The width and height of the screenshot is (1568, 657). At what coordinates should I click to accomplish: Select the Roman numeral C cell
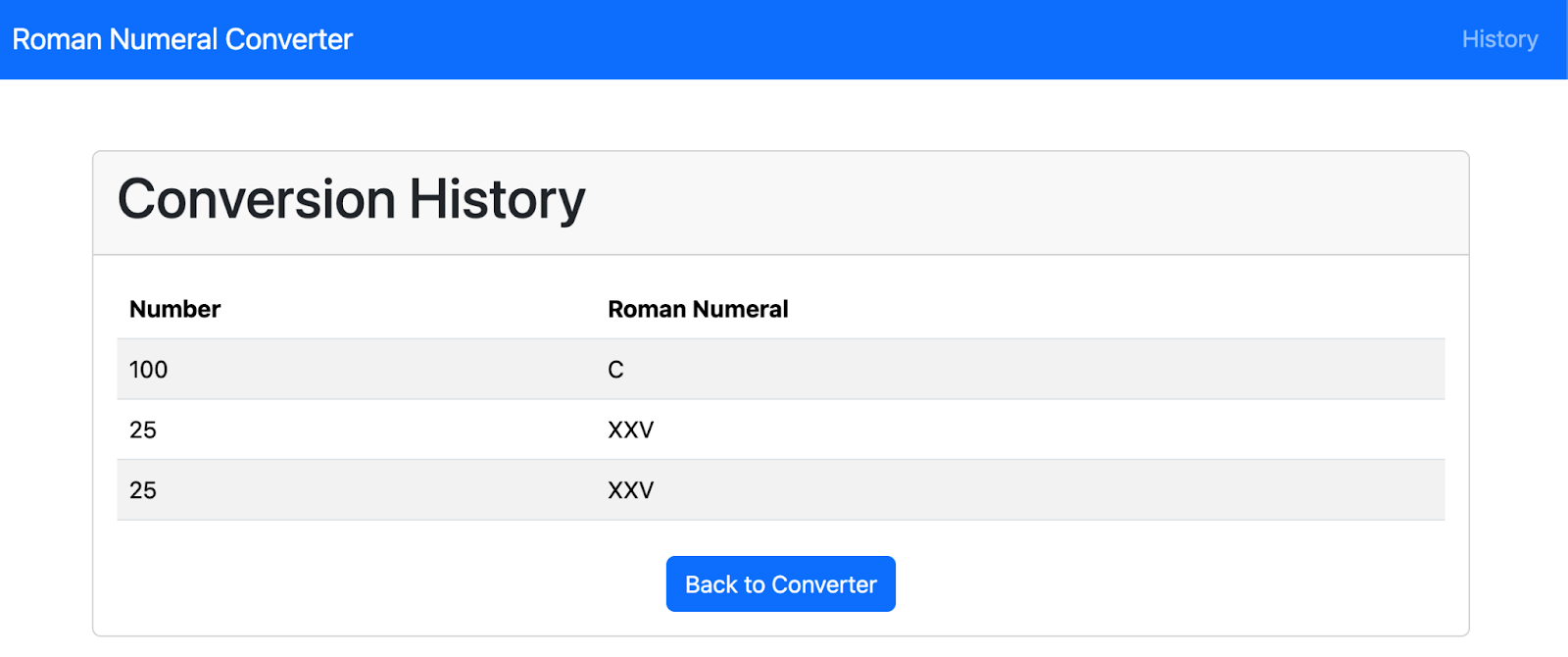coord(615,370)
